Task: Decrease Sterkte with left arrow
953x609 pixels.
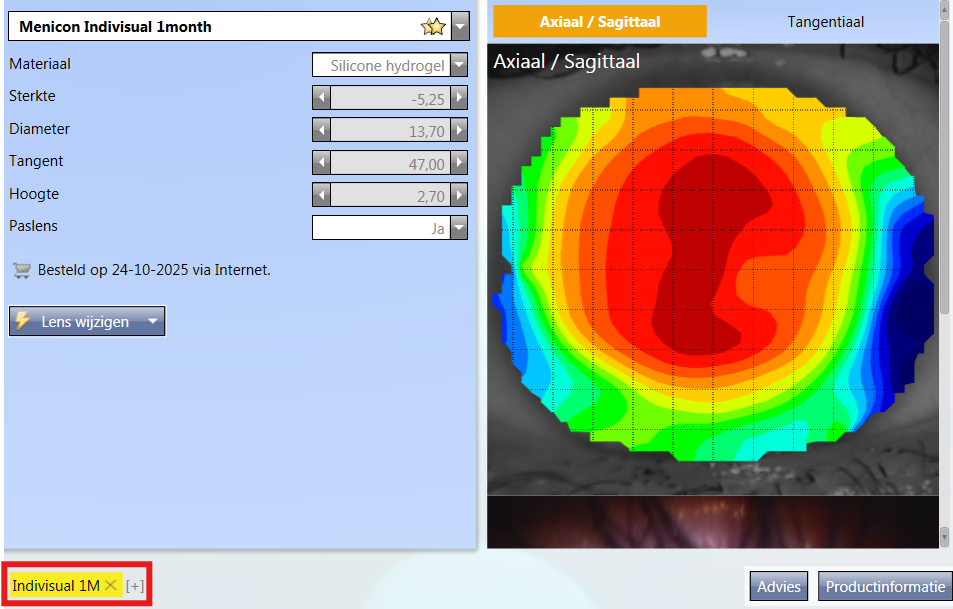Action: click(x=321, y=98)
